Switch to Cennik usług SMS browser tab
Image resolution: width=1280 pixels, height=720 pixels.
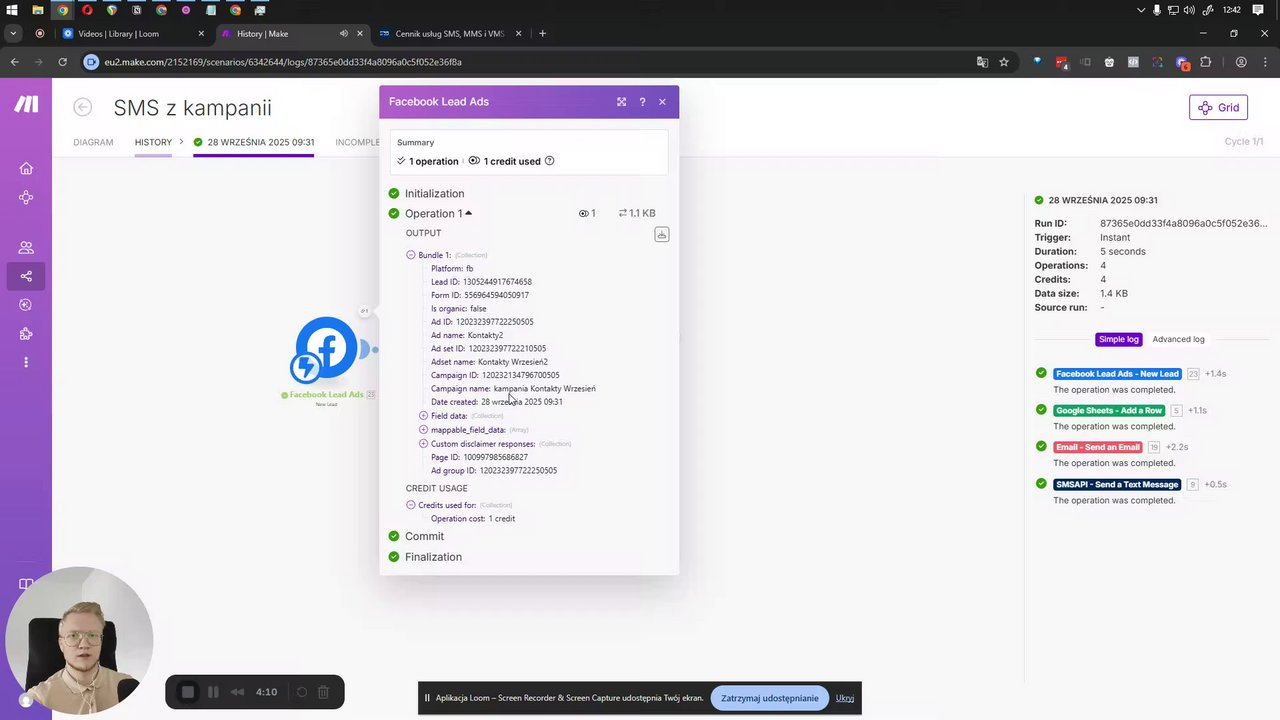(450, 33)
